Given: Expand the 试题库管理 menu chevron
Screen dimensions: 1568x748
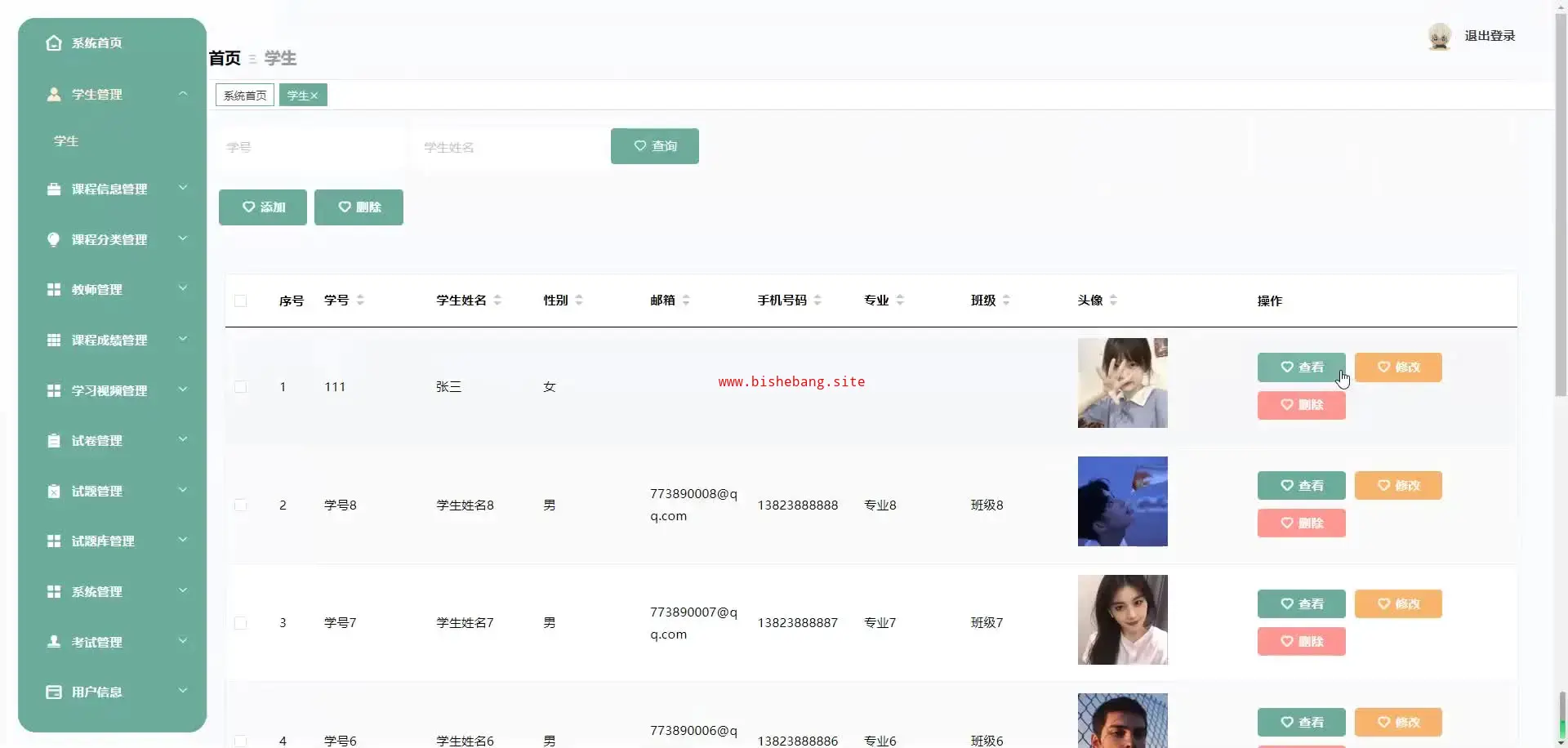Looking at the screenshot, I should click(183, 541).
